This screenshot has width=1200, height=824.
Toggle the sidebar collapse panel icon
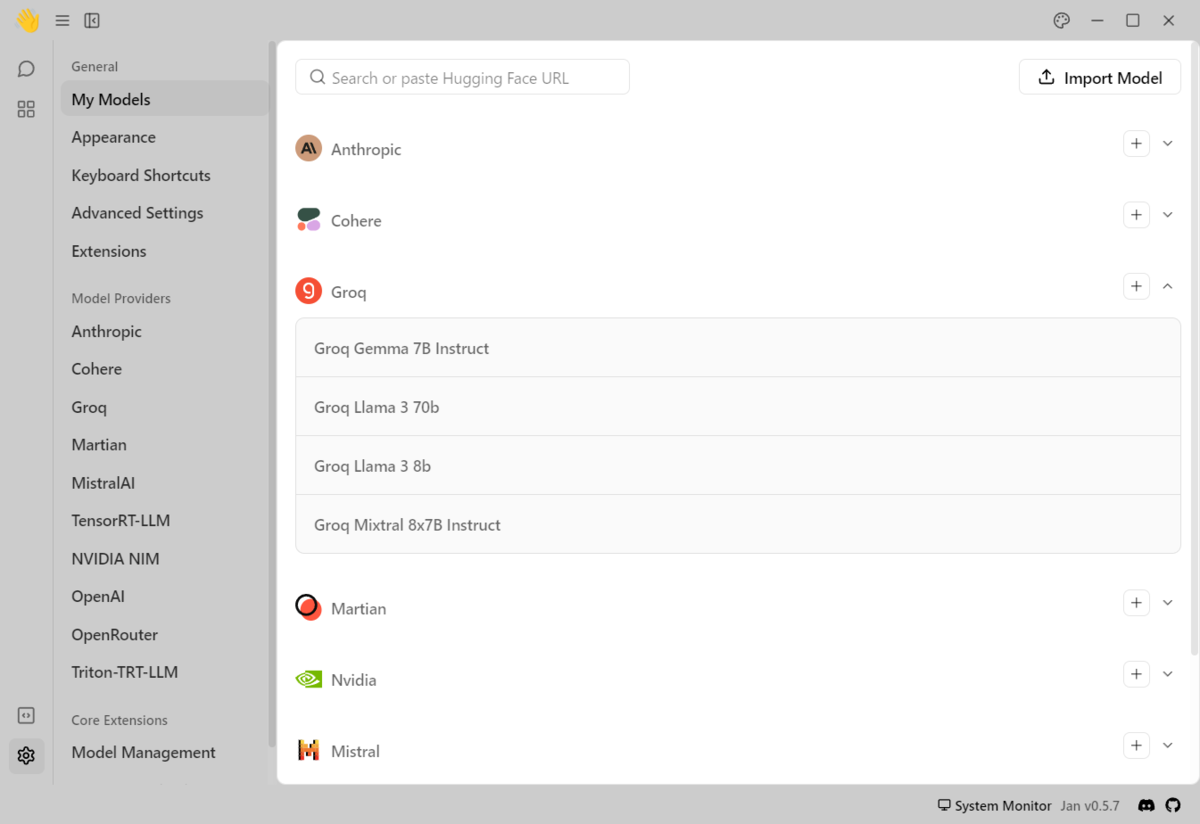click(92, 20)
